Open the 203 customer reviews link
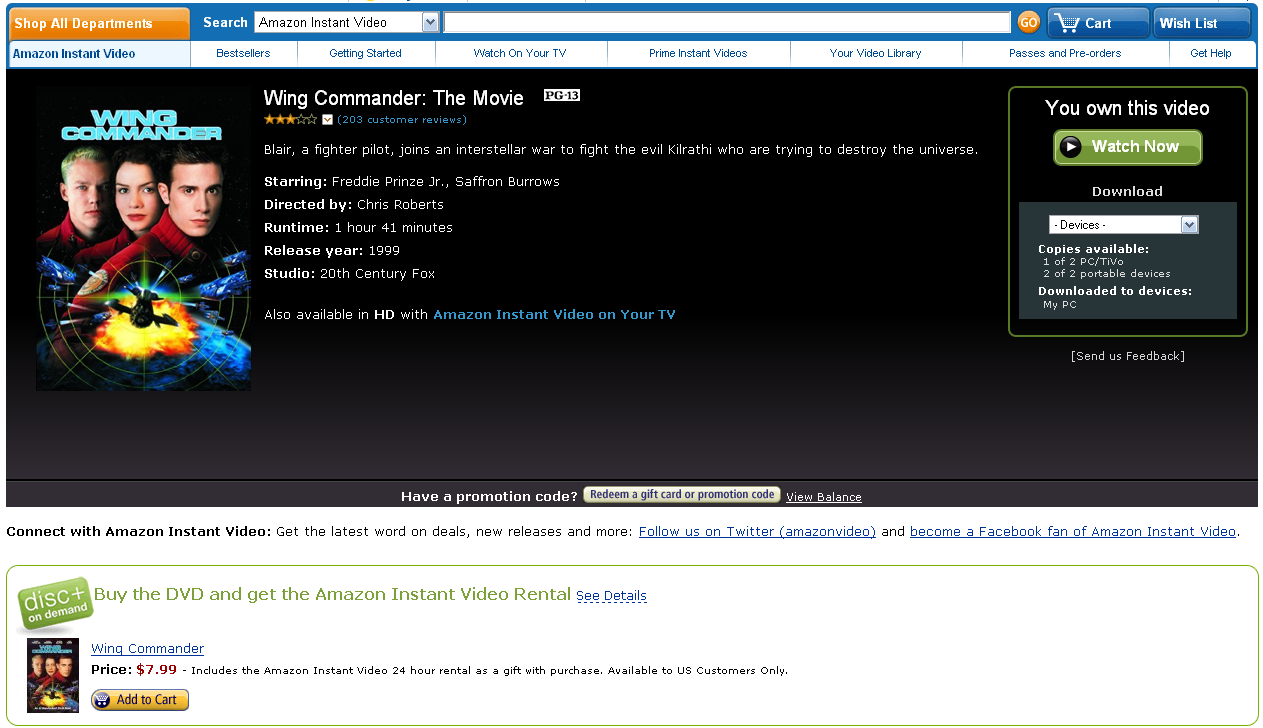The height and width of the screenshot is (728, 1263). point(402,120)
